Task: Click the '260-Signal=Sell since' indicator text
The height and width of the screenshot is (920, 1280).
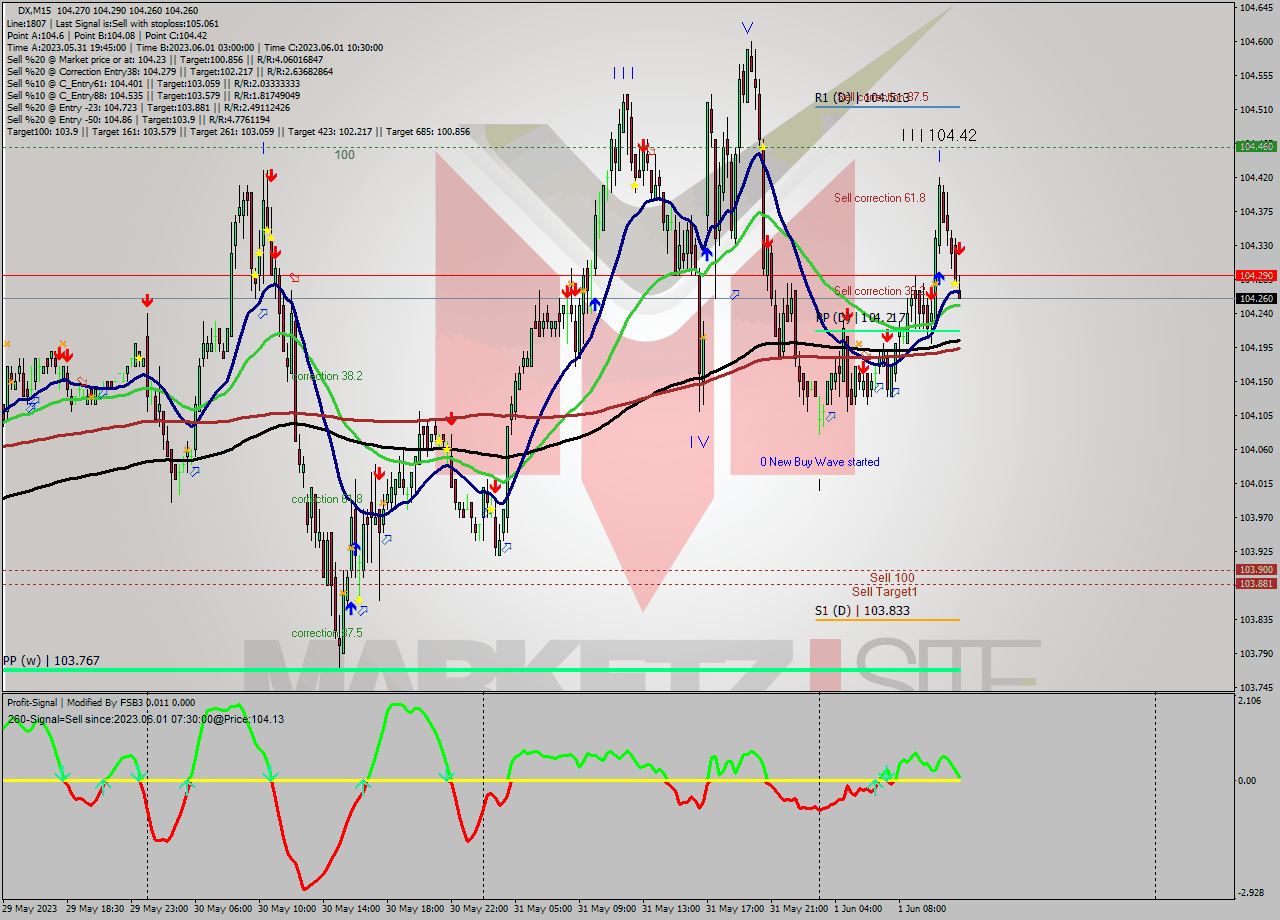Action: (x=146, y=718)
